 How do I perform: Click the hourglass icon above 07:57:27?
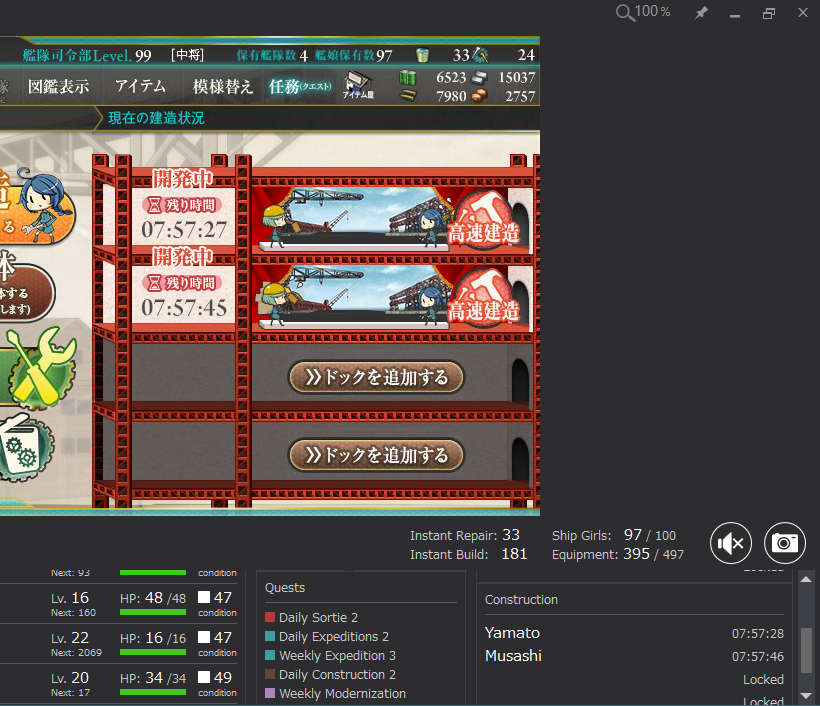pos(154,206)
